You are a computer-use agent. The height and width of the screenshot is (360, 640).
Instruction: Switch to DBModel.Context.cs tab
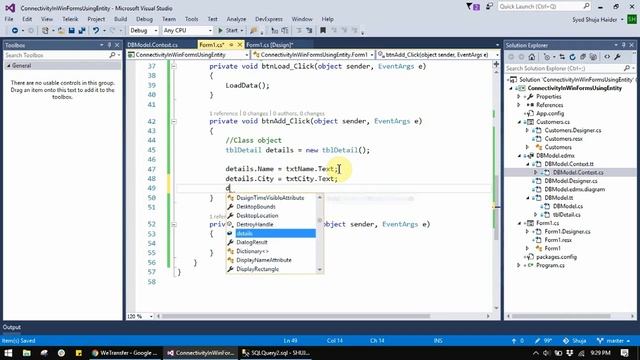click(x=153, y=45)
